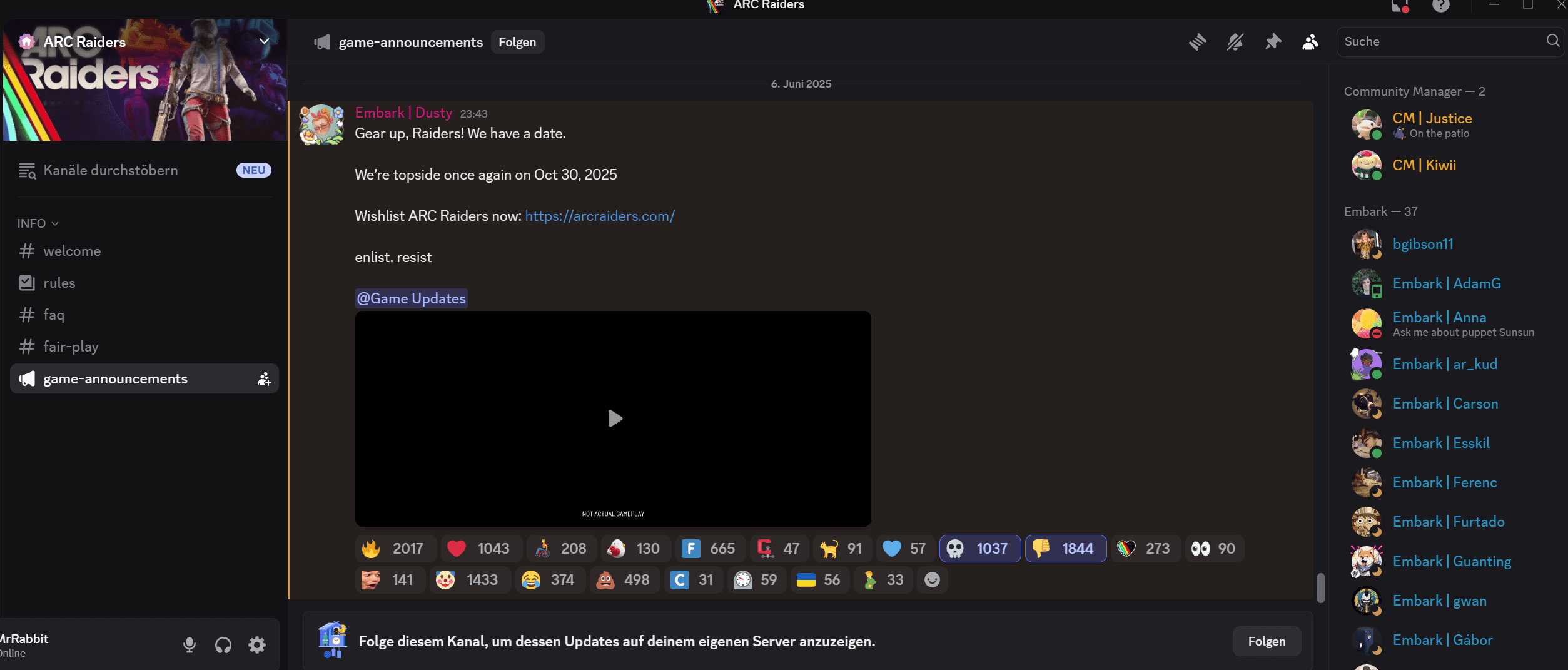Click Folgen in the bottom follow banner
This screenshot has width=1568, height=670.
(1267, 641)
